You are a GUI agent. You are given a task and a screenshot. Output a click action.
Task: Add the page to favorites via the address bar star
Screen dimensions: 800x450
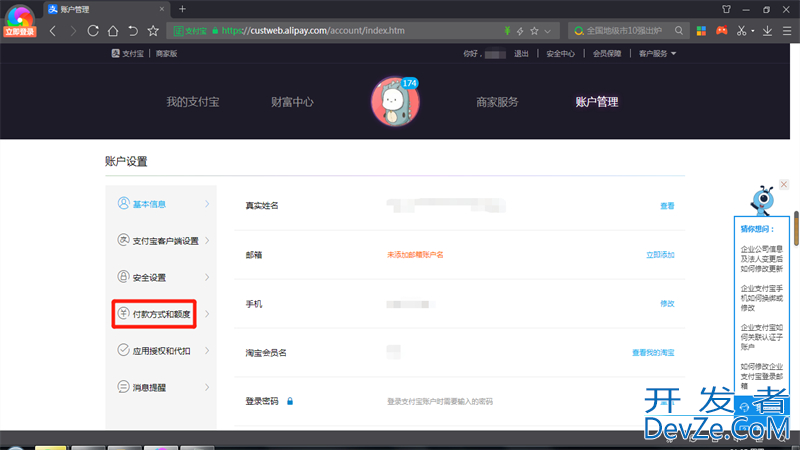tap(534, 31)
